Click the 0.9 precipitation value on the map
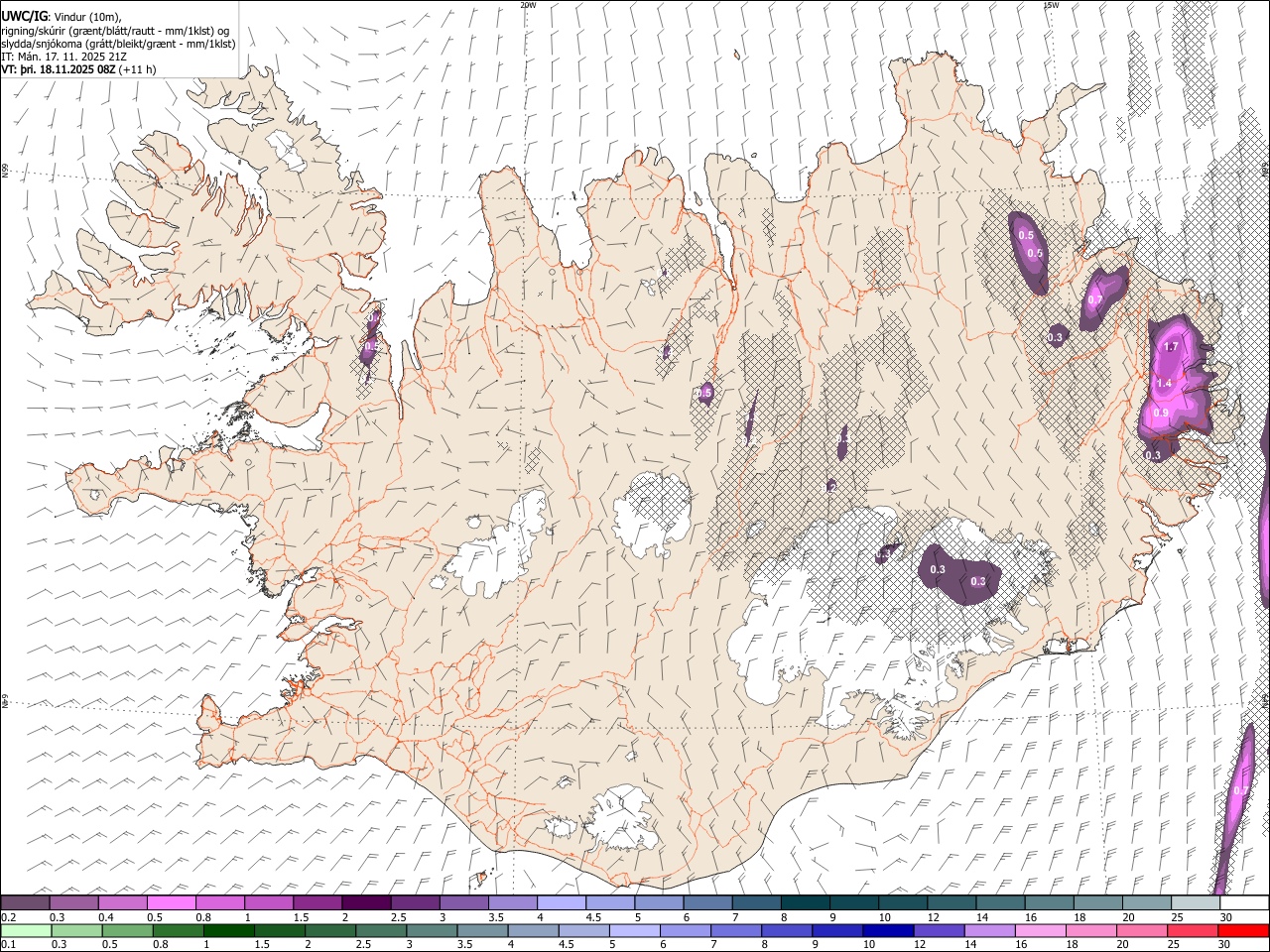The image size is (1270, 952). [x=1162, y=413]
